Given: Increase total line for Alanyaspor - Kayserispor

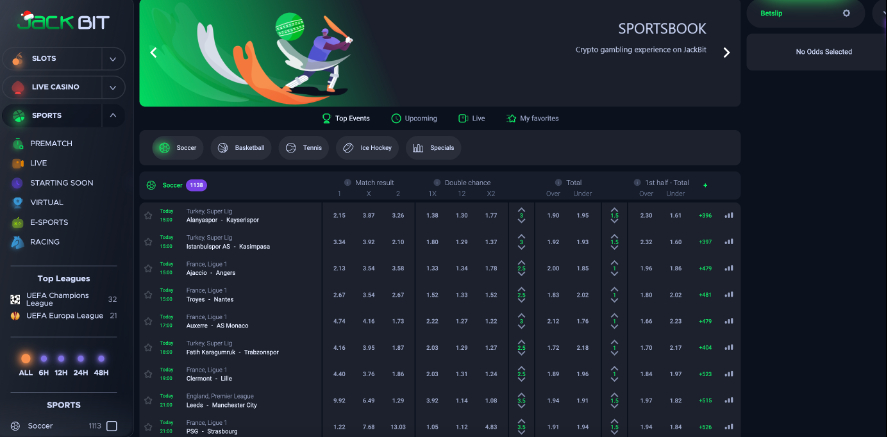Looking at the screenshot, I should point(522,210).
